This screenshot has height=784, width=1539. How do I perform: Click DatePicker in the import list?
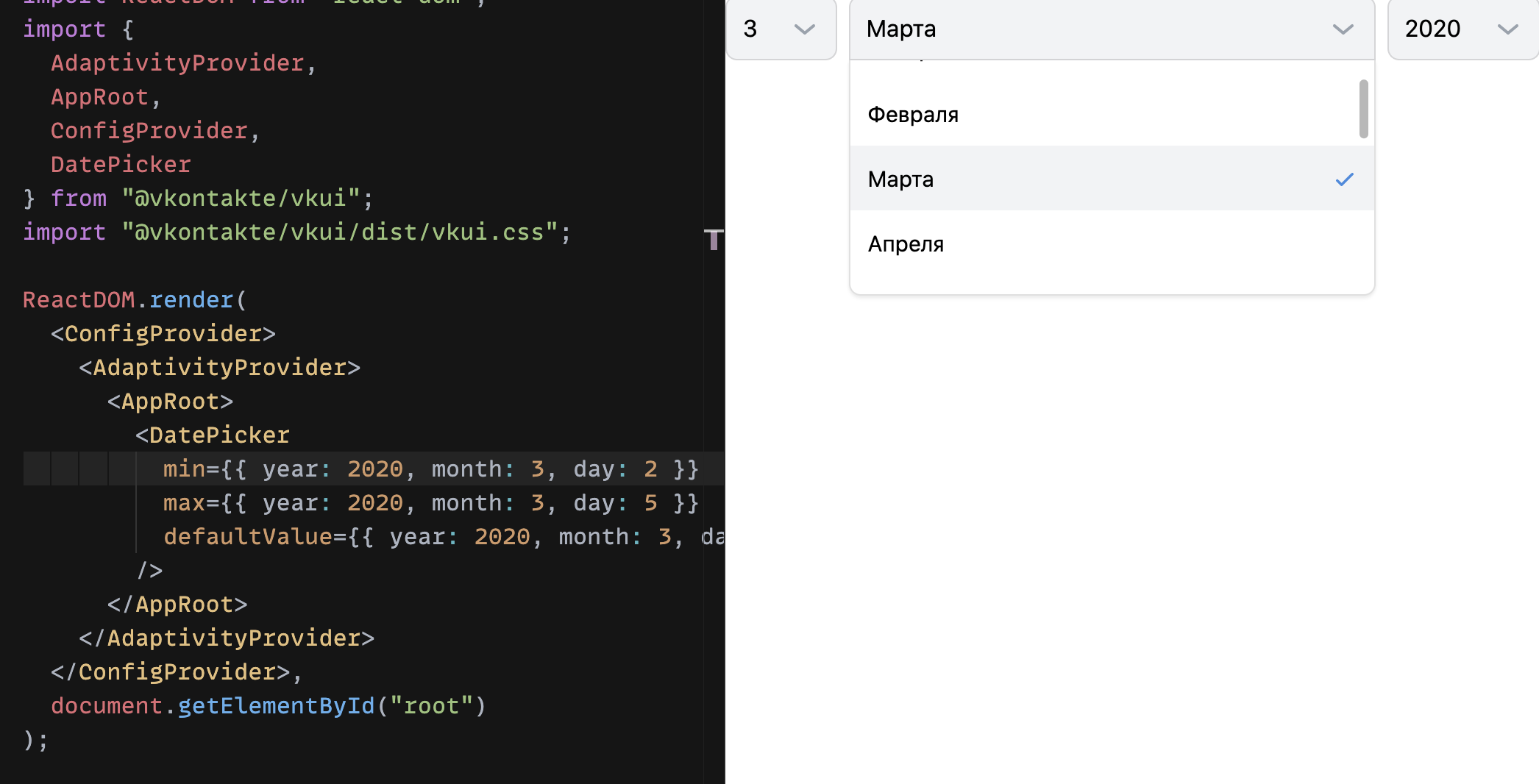[121, 165]
